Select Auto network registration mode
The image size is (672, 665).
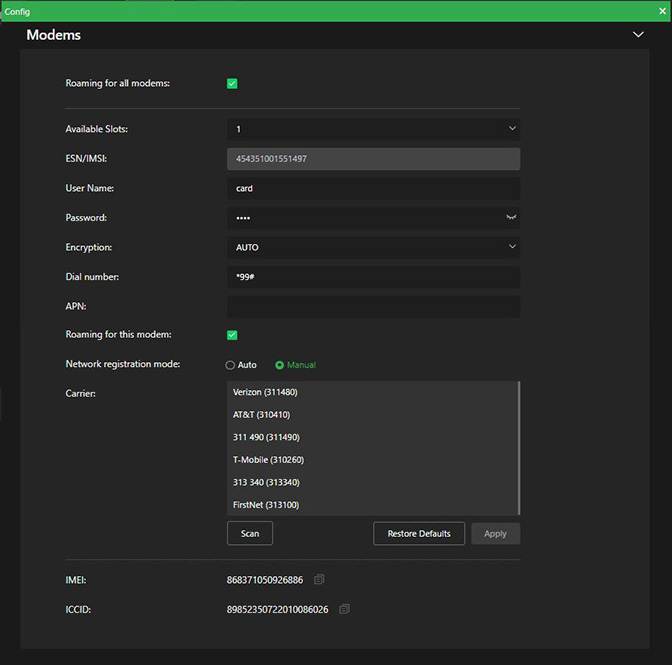pyautogui.click(x=231, y=365)
